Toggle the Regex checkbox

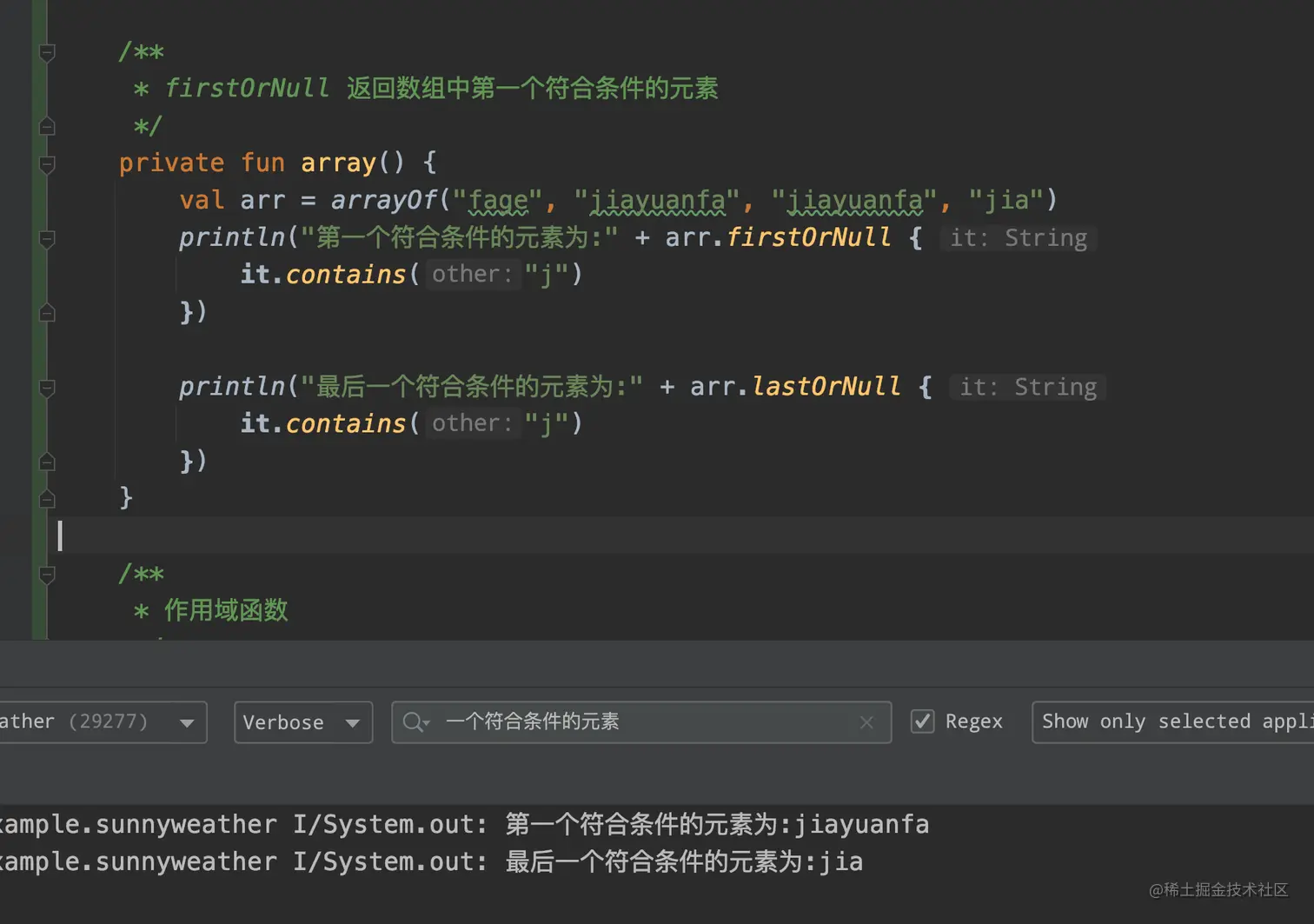point(922,721)
